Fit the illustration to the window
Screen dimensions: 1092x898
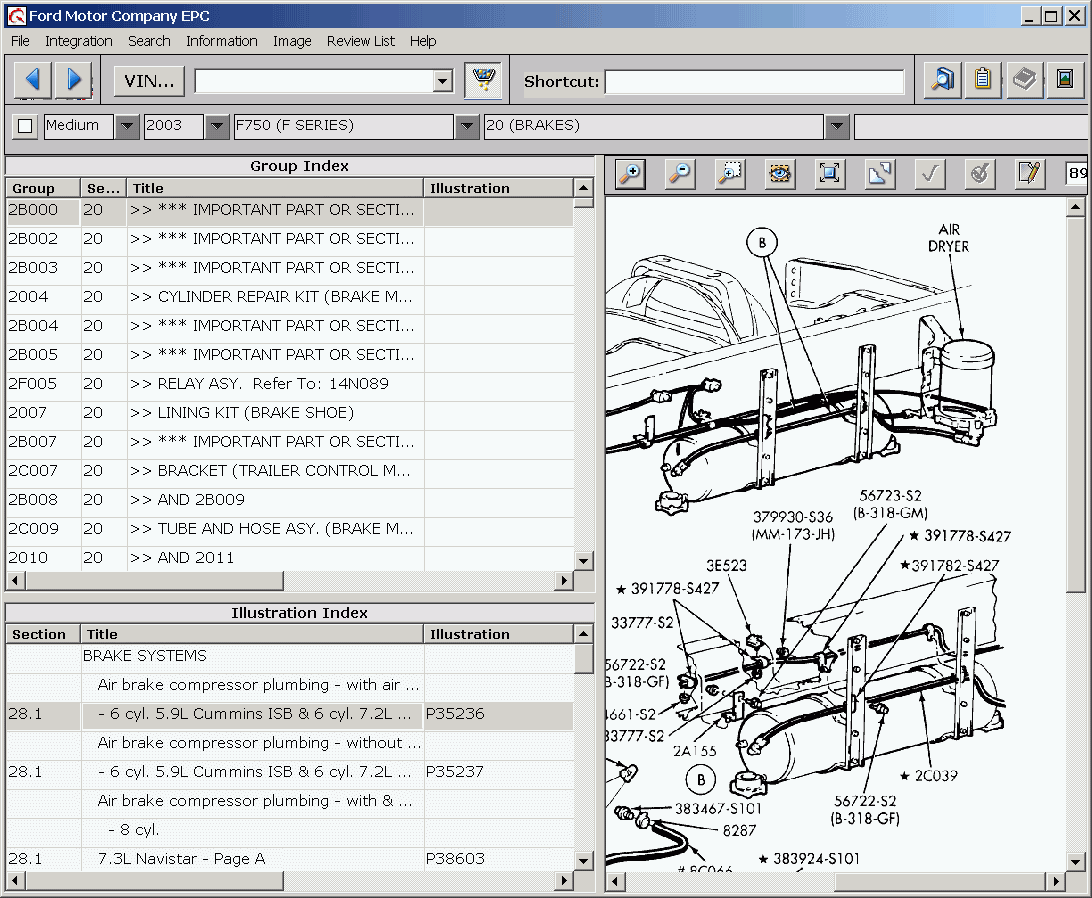click(x=830, y=174)
